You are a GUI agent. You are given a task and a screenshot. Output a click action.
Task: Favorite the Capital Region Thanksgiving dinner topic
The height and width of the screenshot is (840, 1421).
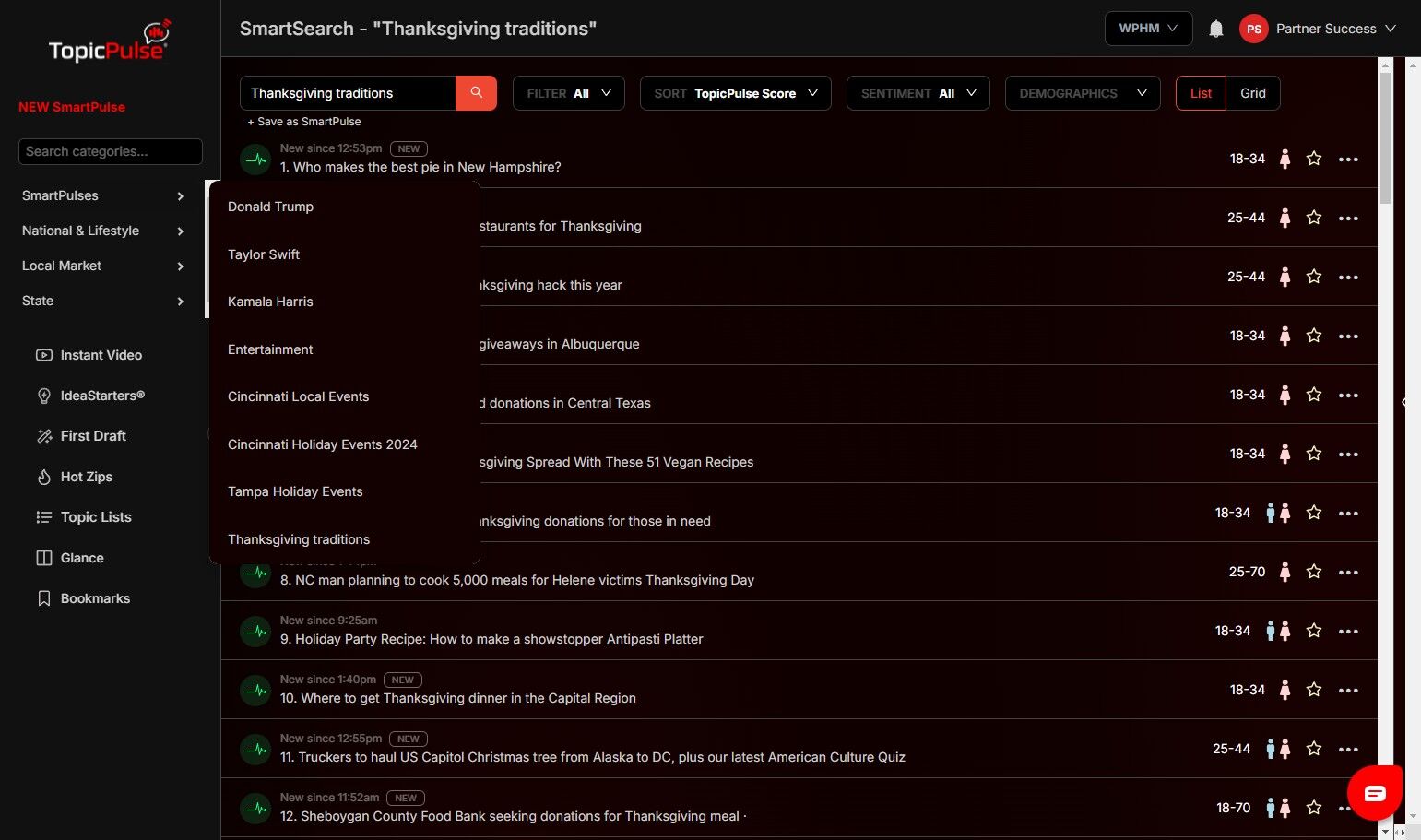(x=1314, y=690)
